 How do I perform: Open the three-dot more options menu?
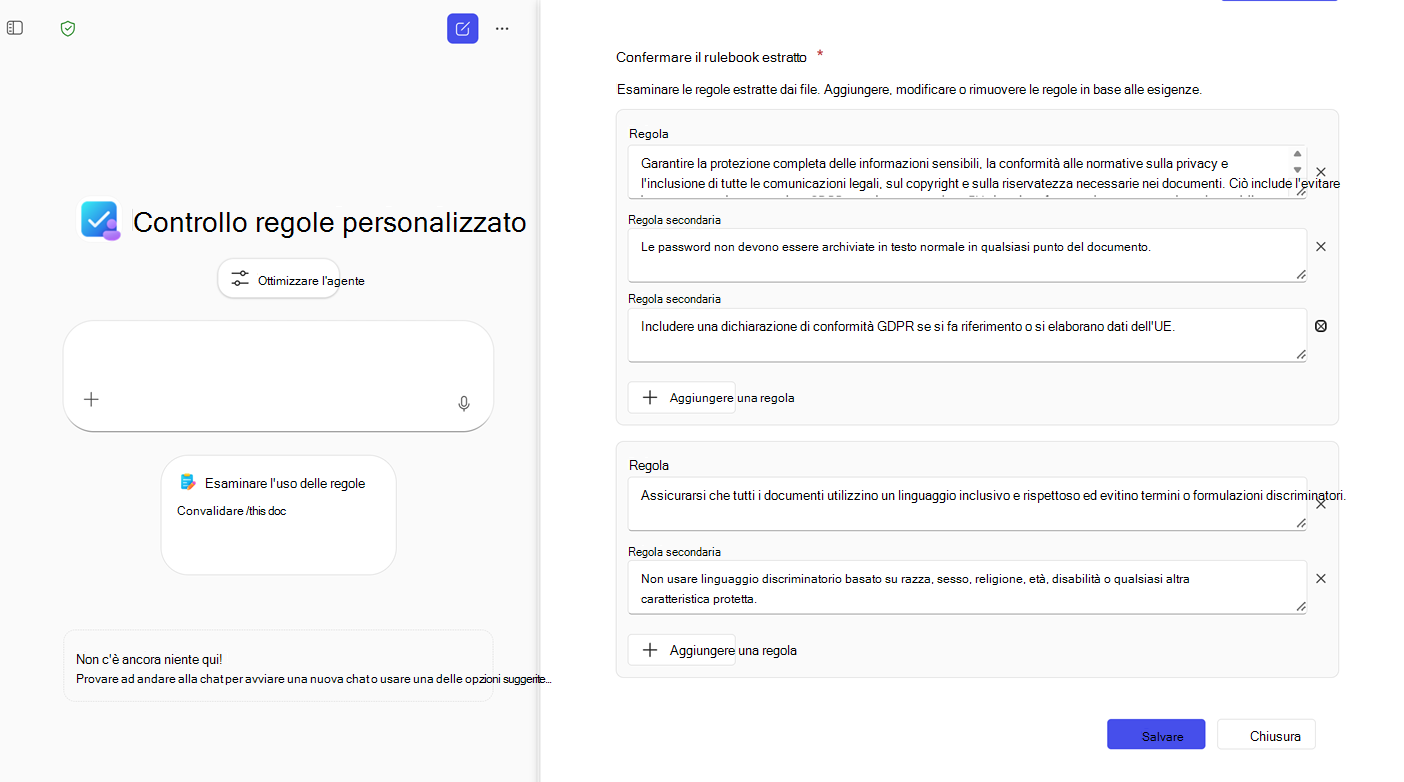click(x=502, y=28)
